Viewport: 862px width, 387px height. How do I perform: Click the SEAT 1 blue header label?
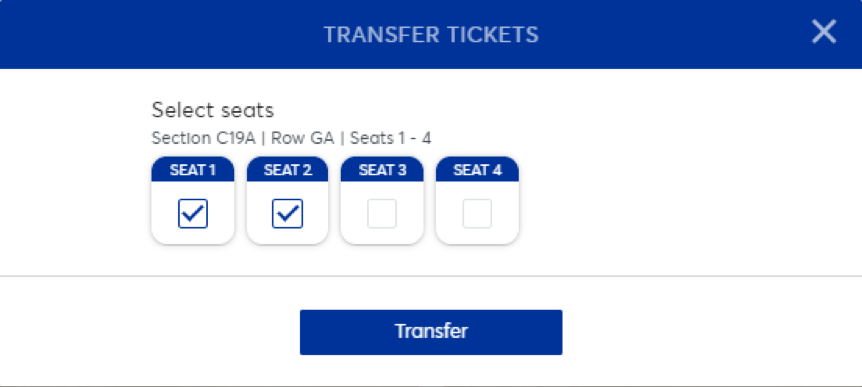tap(193, 170)
